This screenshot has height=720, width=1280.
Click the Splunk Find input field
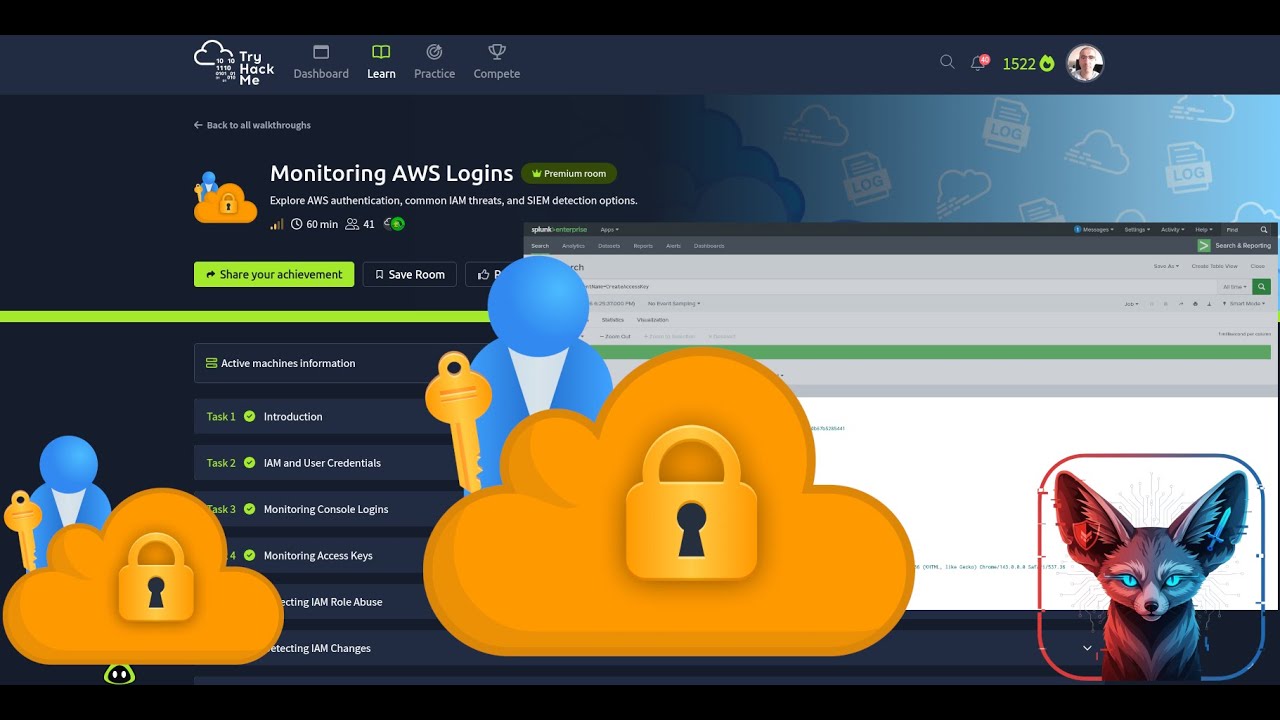pyautogui.click(x=1246, y=229)
